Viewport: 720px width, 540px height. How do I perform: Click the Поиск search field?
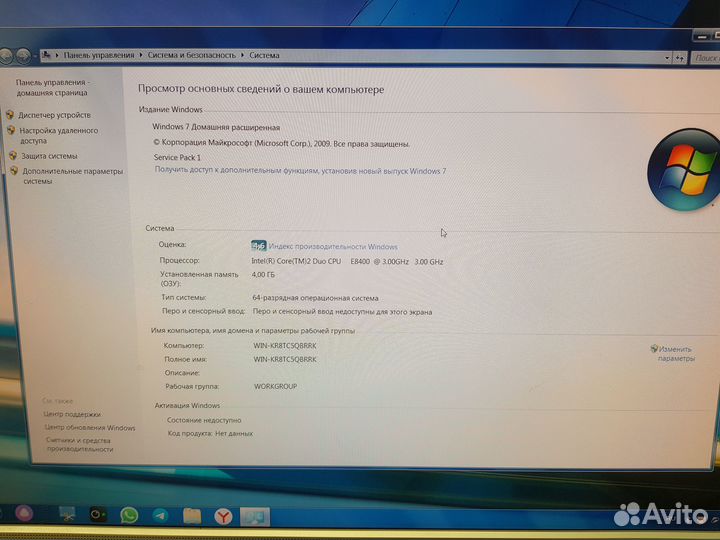point(705,58)
